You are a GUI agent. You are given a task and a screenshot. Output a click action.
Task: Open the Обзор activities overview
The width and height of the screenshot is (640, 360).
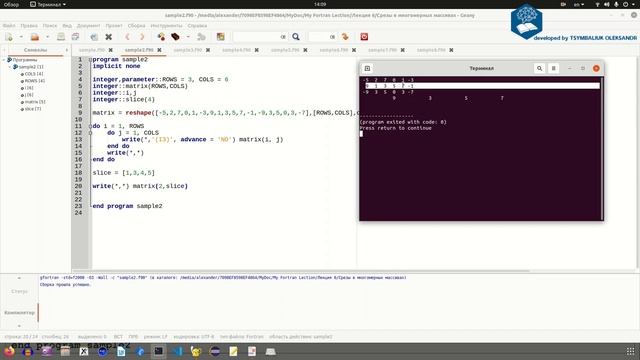pos(11,4)
